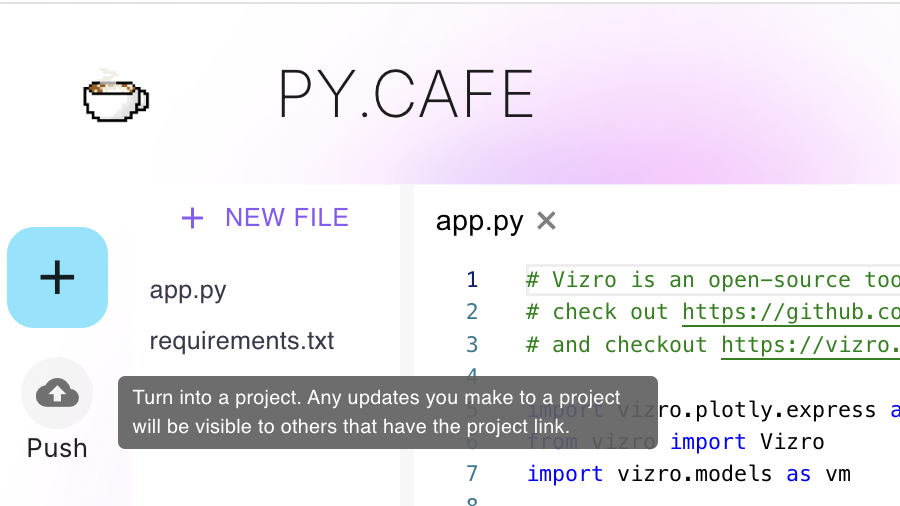The image size is (900, 506).
Task: Click the 'import vizro.models as vm' code line
Action: [688, 473]
